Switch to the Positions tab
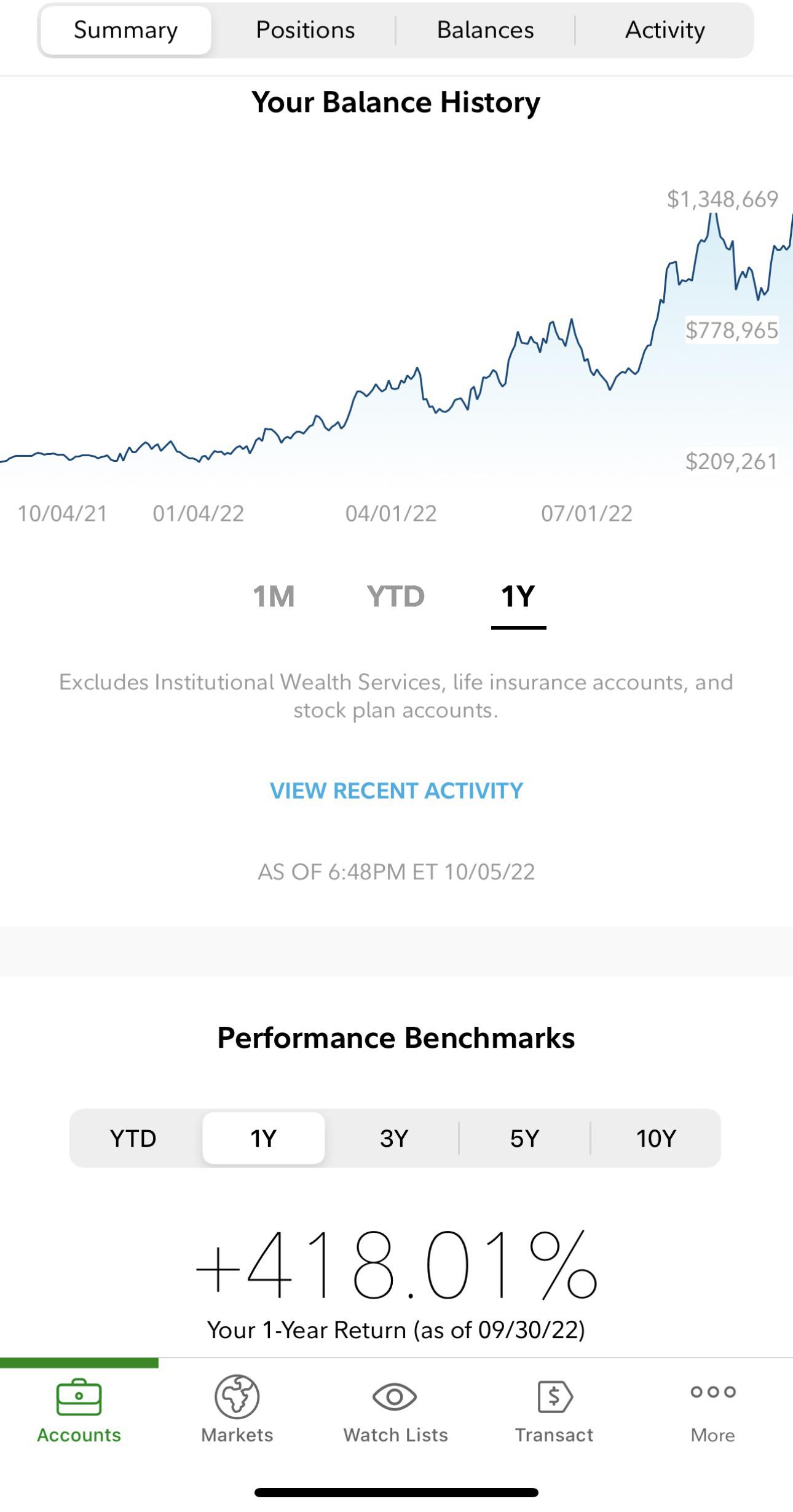The height and width of the screenshot is (1512, 793). pyautogui.click(x=305, y=30)
